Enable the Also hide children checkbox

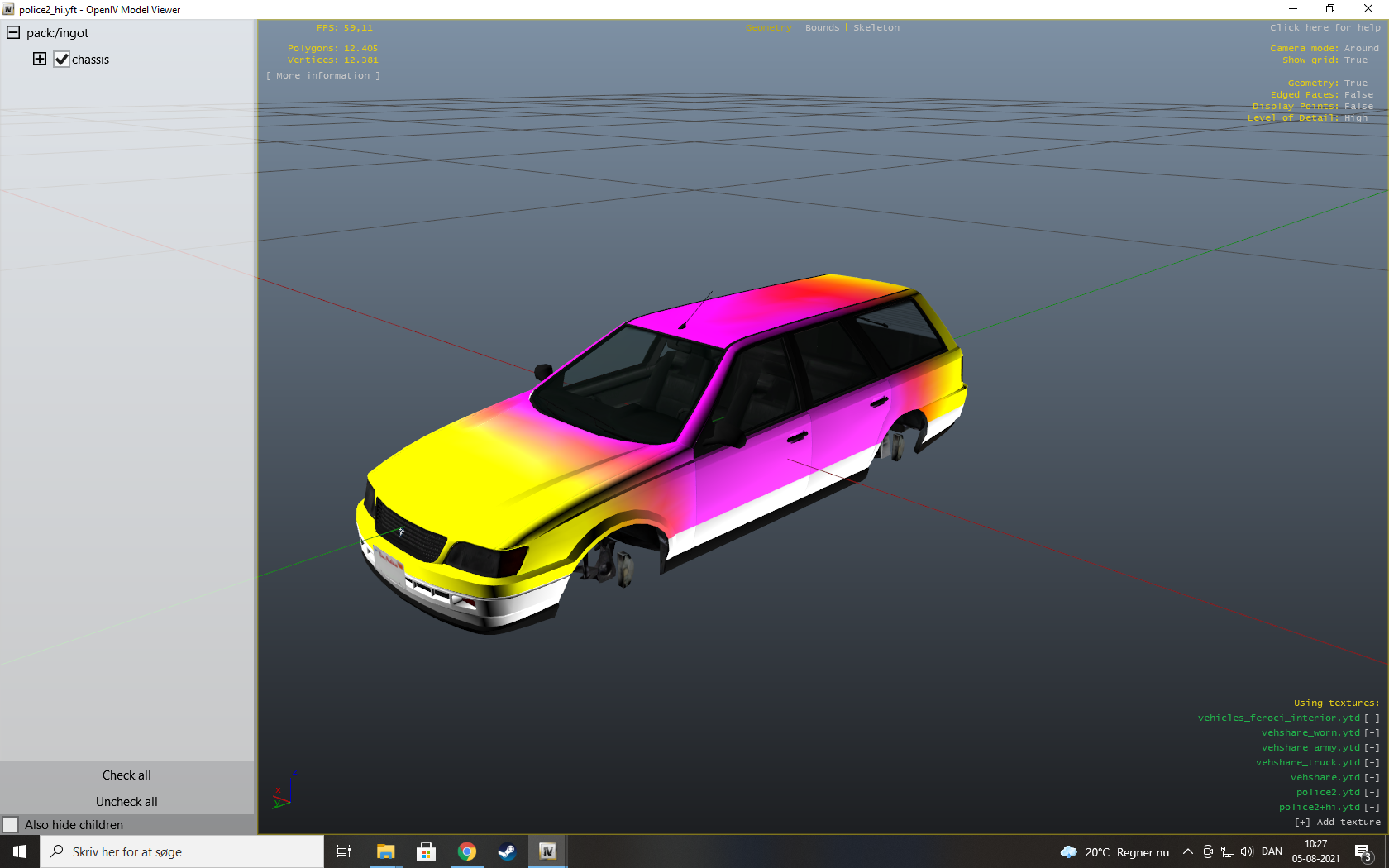(x=11, y=825)
